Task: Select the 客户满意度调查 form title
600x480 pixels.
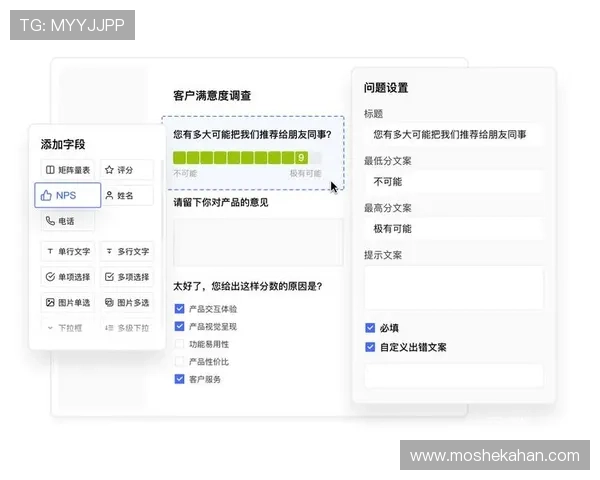Action: pos(212,95)
